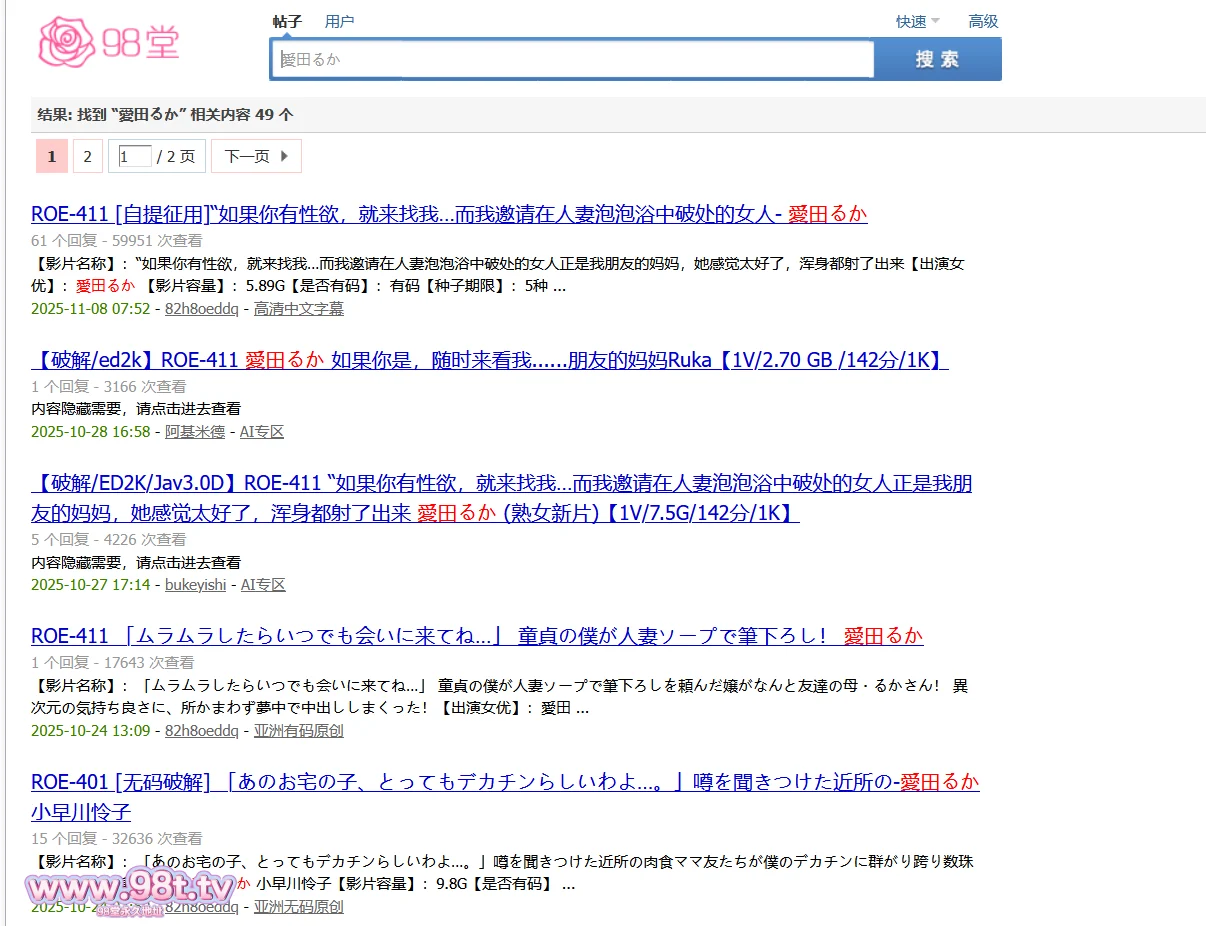Screen dimensions: 1206x926
Task: Click the page number entry box
Action: tap(135, 156)
